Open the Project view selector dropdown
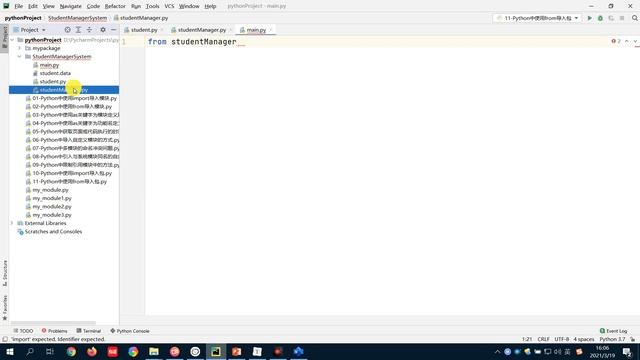The image size is (640, 360). pos(29,30)
